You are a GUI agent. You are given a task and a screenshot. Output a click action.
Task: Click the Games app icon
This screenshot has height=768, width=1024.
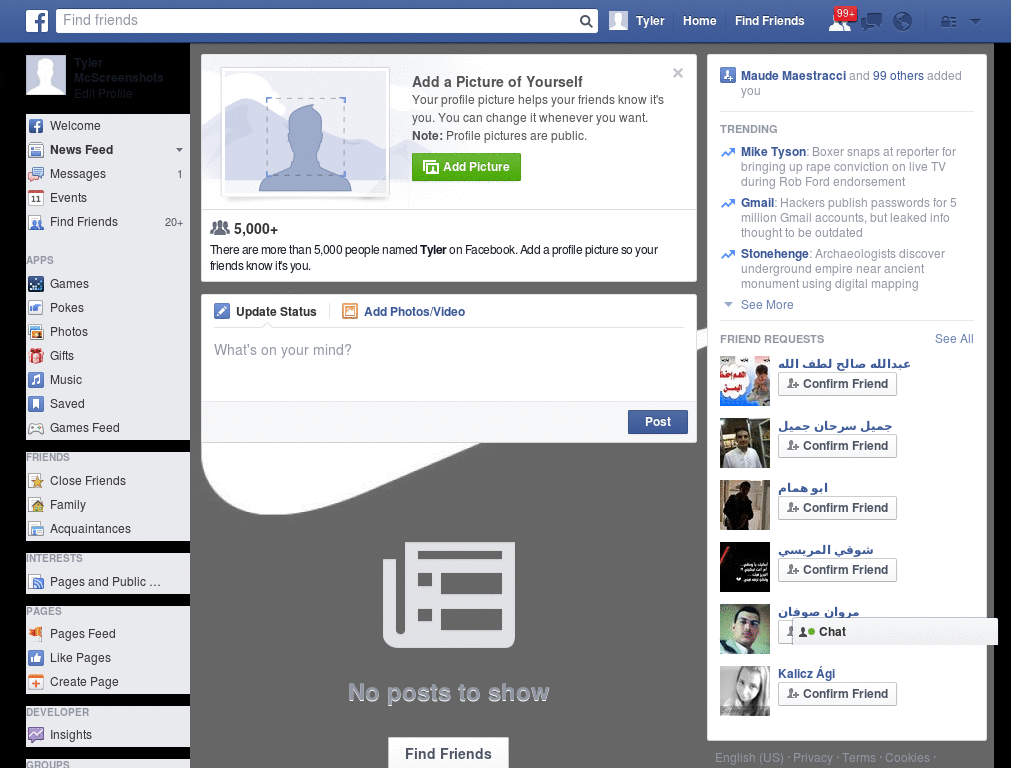[x=36, y=284]
